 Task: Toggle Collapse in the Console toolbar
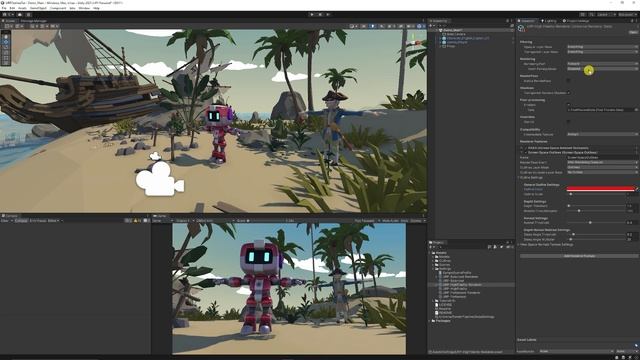21,221
